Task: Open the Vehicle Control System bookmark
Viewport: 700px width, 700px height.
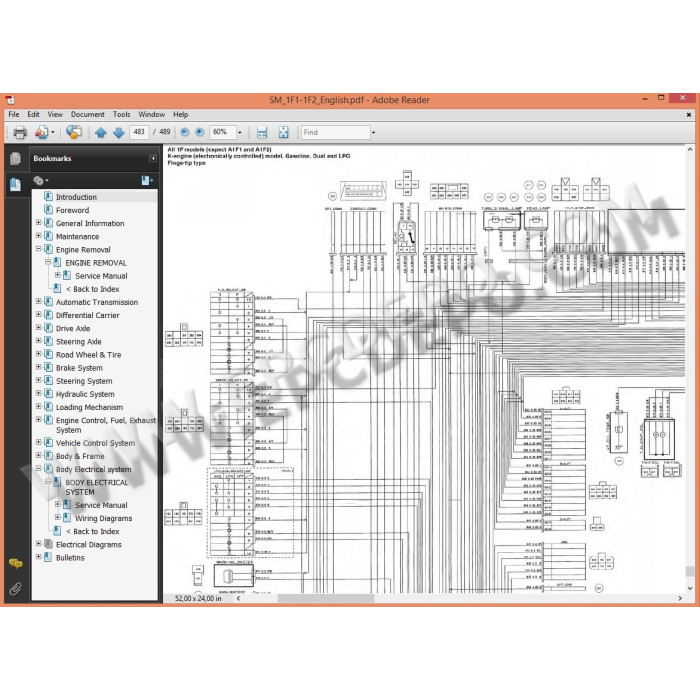Action: 96,443
